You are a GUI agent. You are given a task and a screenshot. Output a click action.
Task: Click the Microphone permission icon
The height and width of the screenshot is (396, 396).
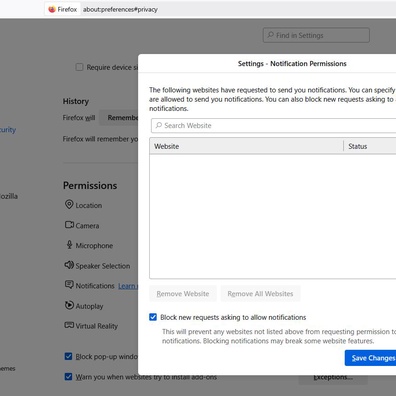pos(69,245)
